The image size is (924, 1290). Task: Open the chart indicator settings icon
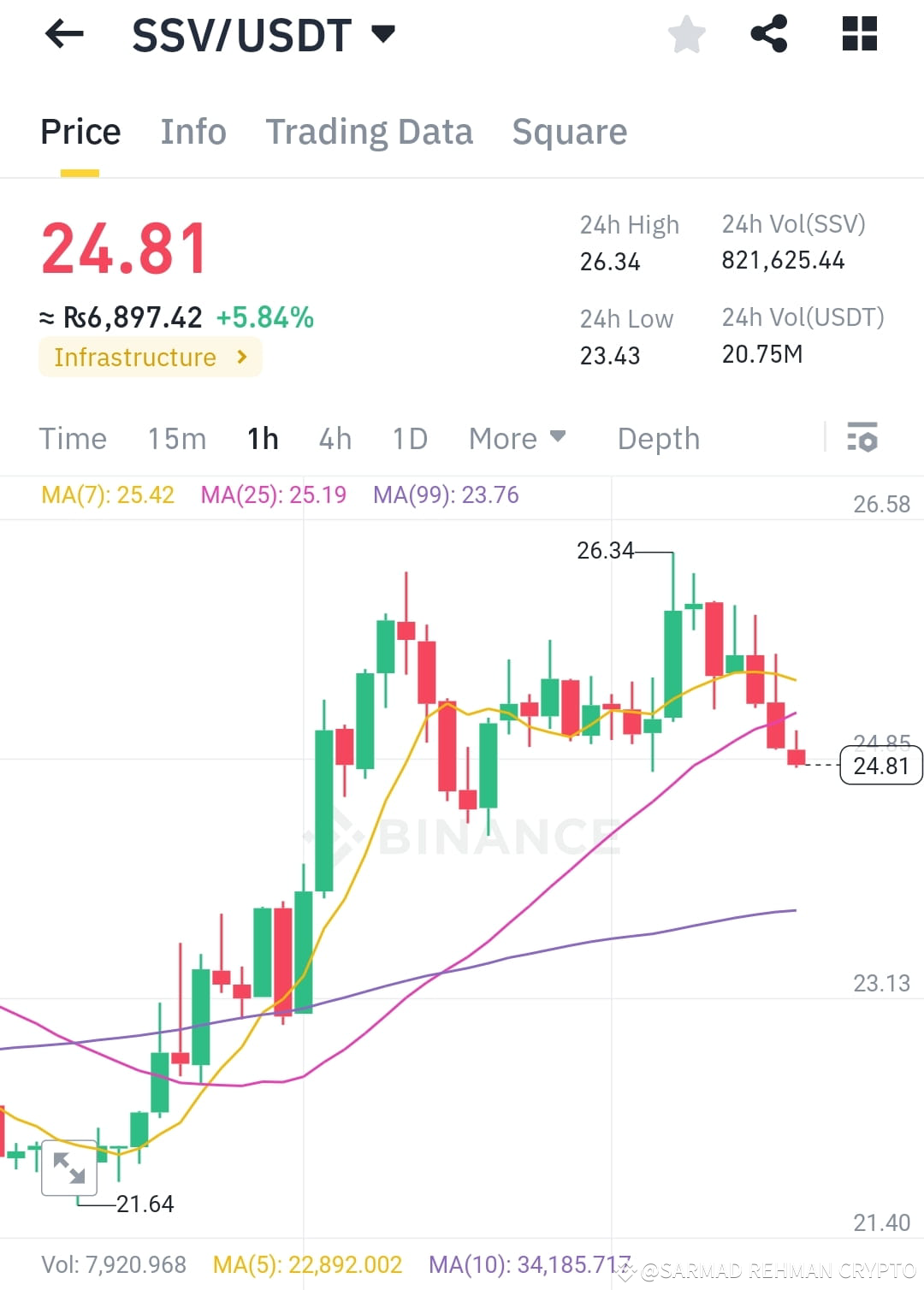coord(864,439)
